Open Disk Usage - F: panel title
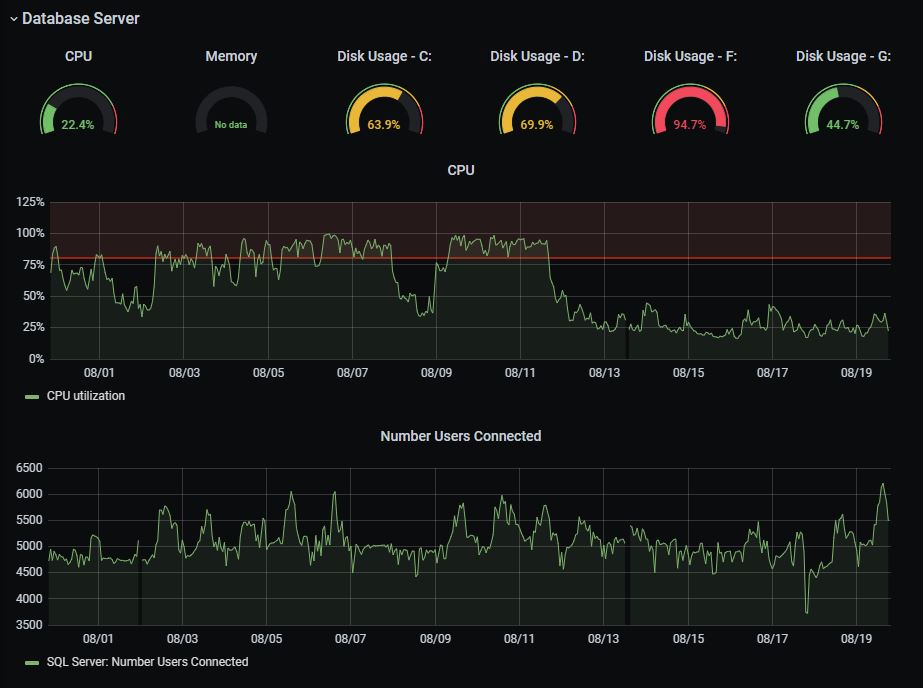This screenshot has height=688, width=923. (690, 56)
